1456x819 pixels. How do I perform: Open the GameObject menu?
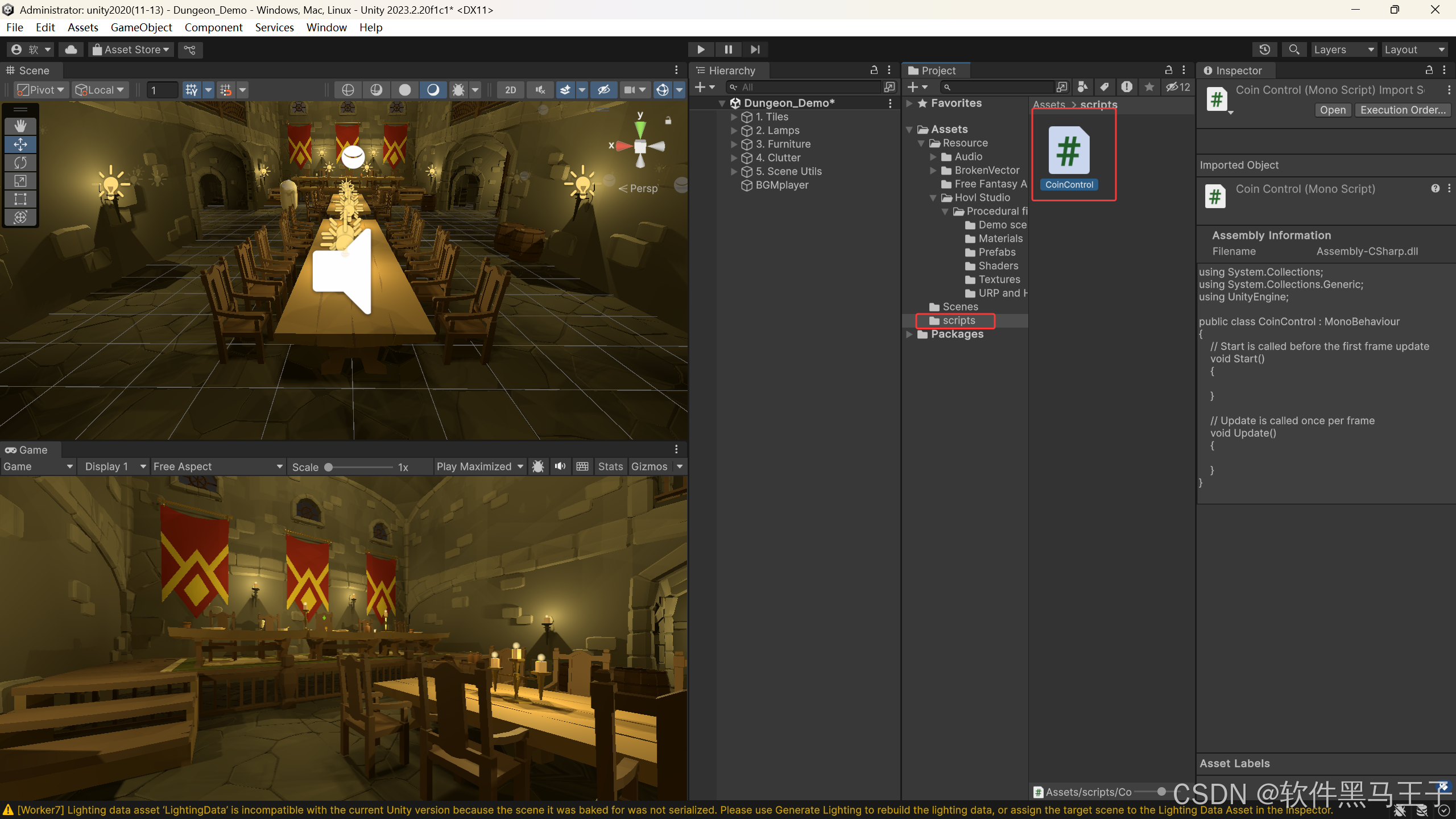pyautogui.click(x=141, y=27)
